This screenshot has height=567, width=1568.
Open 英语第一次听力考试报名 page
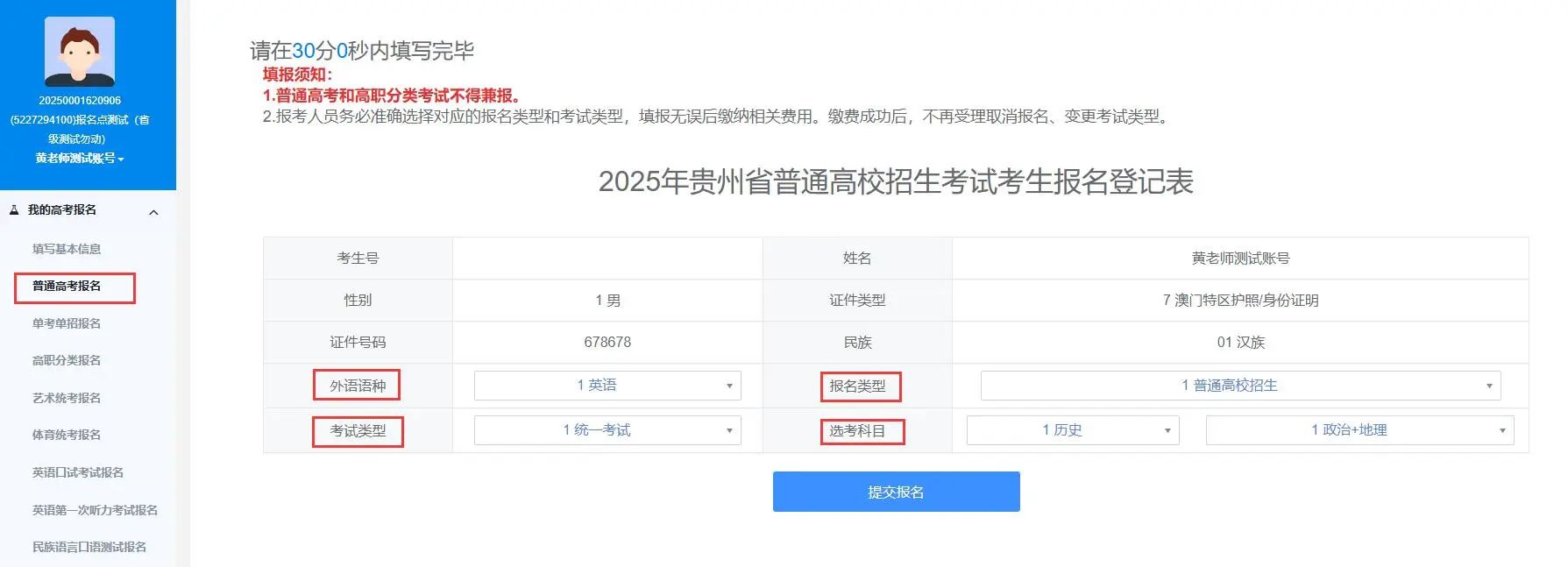pyautogui.click(x=95, y=510)
